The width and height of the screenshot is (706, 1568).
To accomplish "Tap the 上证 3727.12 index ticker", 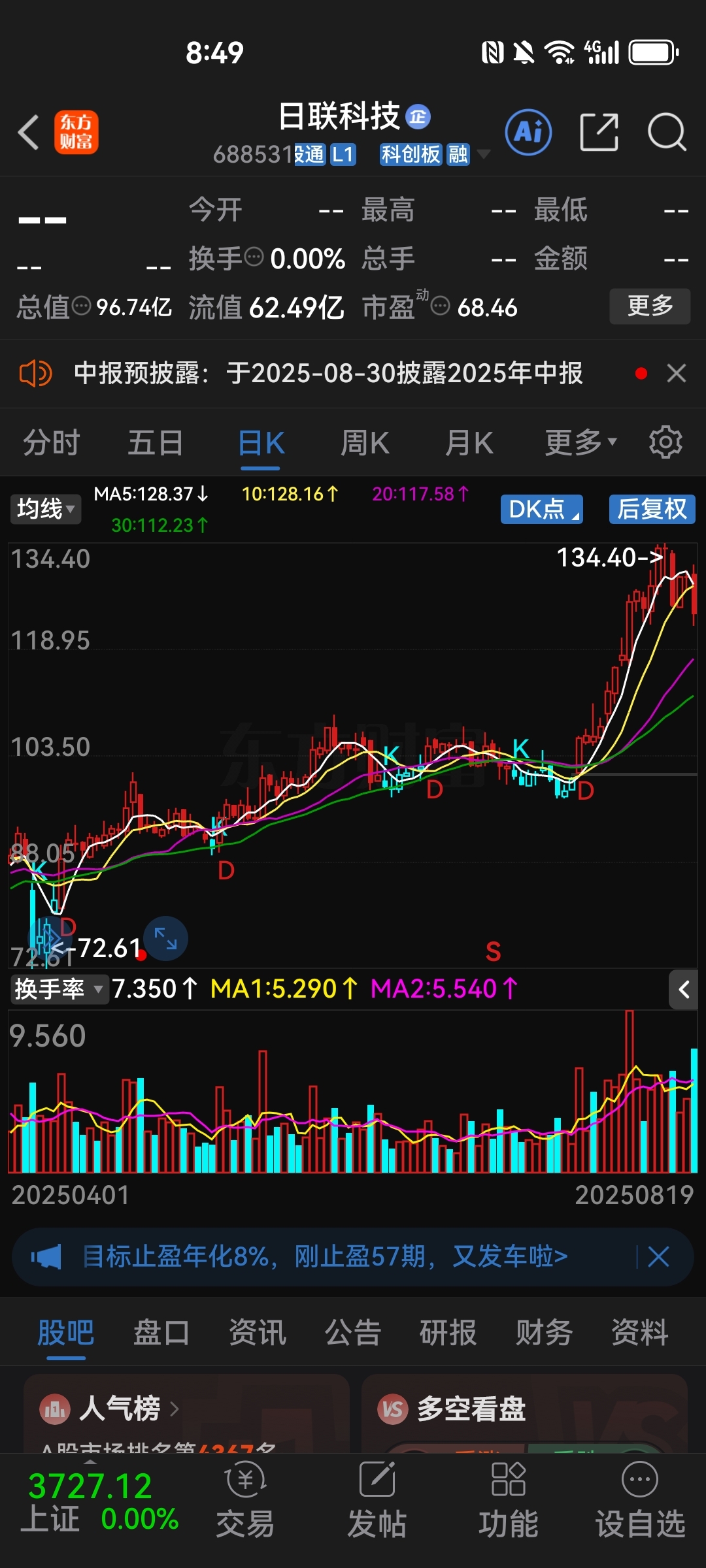I will tap(98, 1503).
